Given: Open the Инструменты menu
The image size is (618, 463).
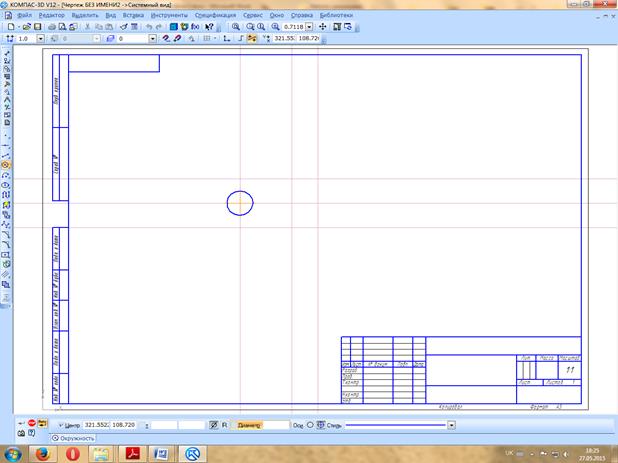Looking at the screenshot, I should click(168, 16).
